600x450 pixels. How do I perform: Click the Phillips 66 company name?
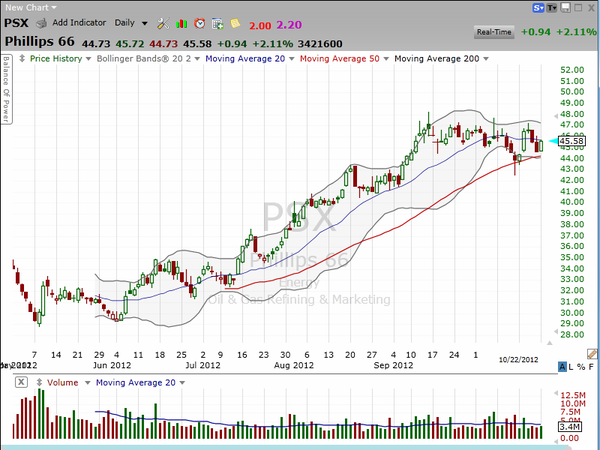[x=39, y=41]
